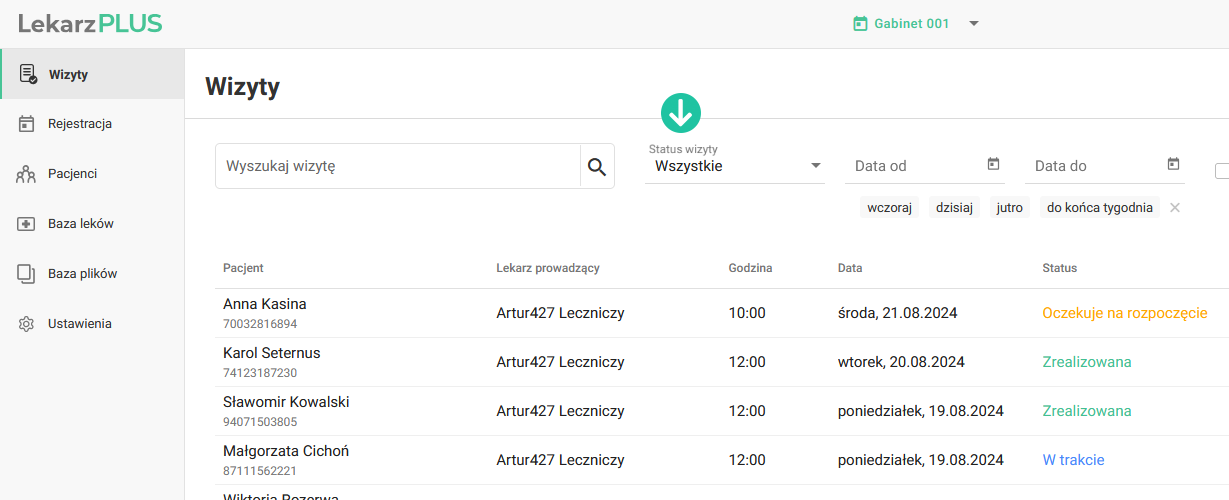Go to Rejestracja in the sidebar

coord(79,124)
